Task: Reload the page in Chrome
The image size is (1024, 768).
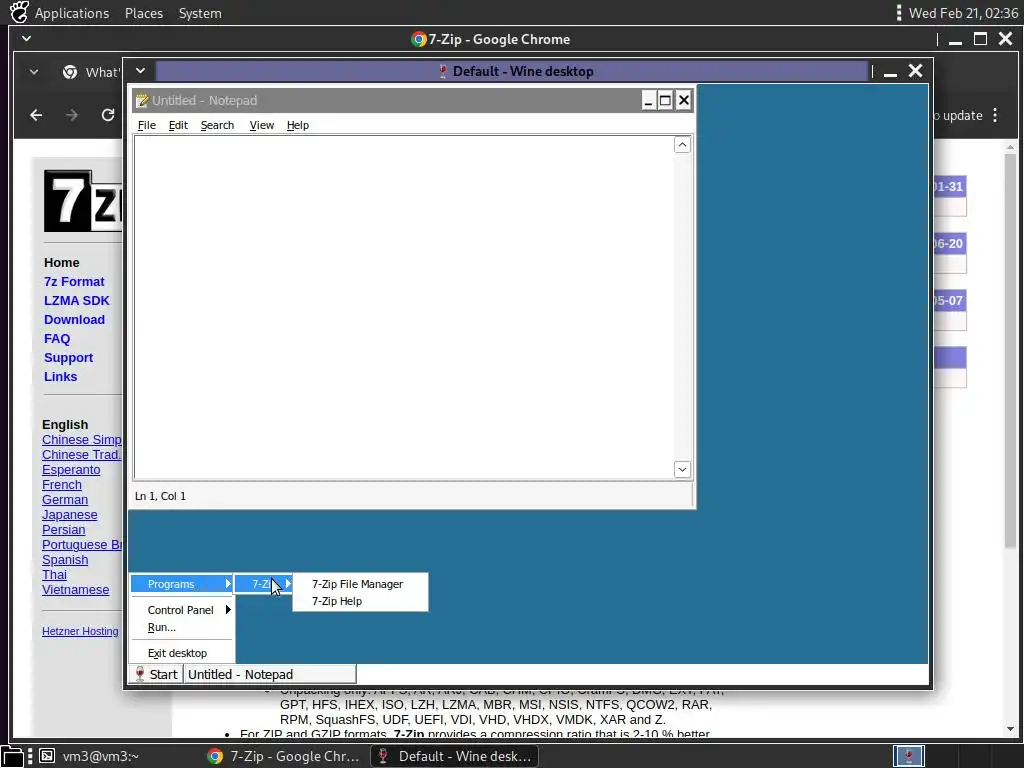Action: [x=108, y=115]
